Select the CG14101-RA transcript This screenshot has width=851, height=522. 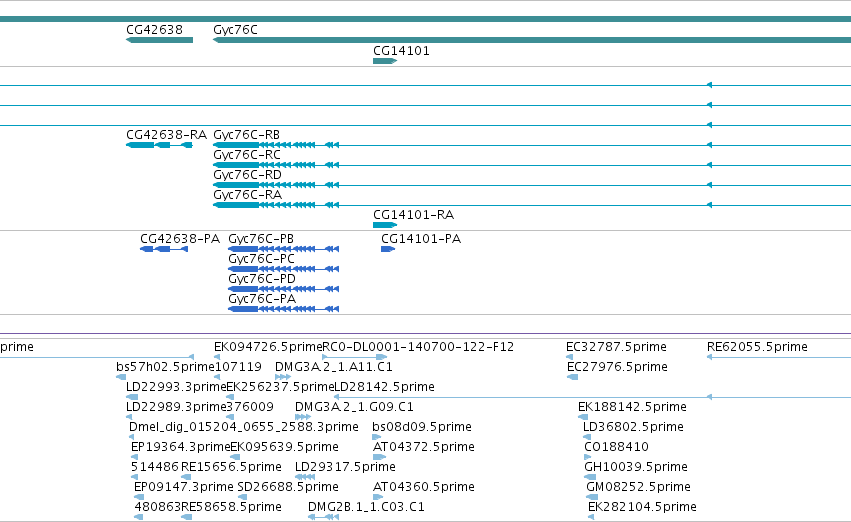(x=385, y=225)
